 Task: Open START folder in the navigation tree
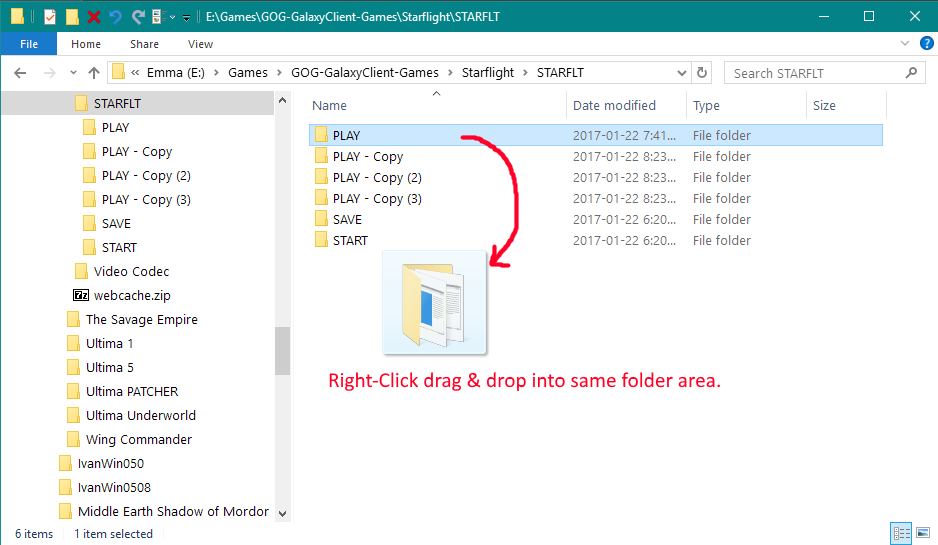(x=119, y=248)
